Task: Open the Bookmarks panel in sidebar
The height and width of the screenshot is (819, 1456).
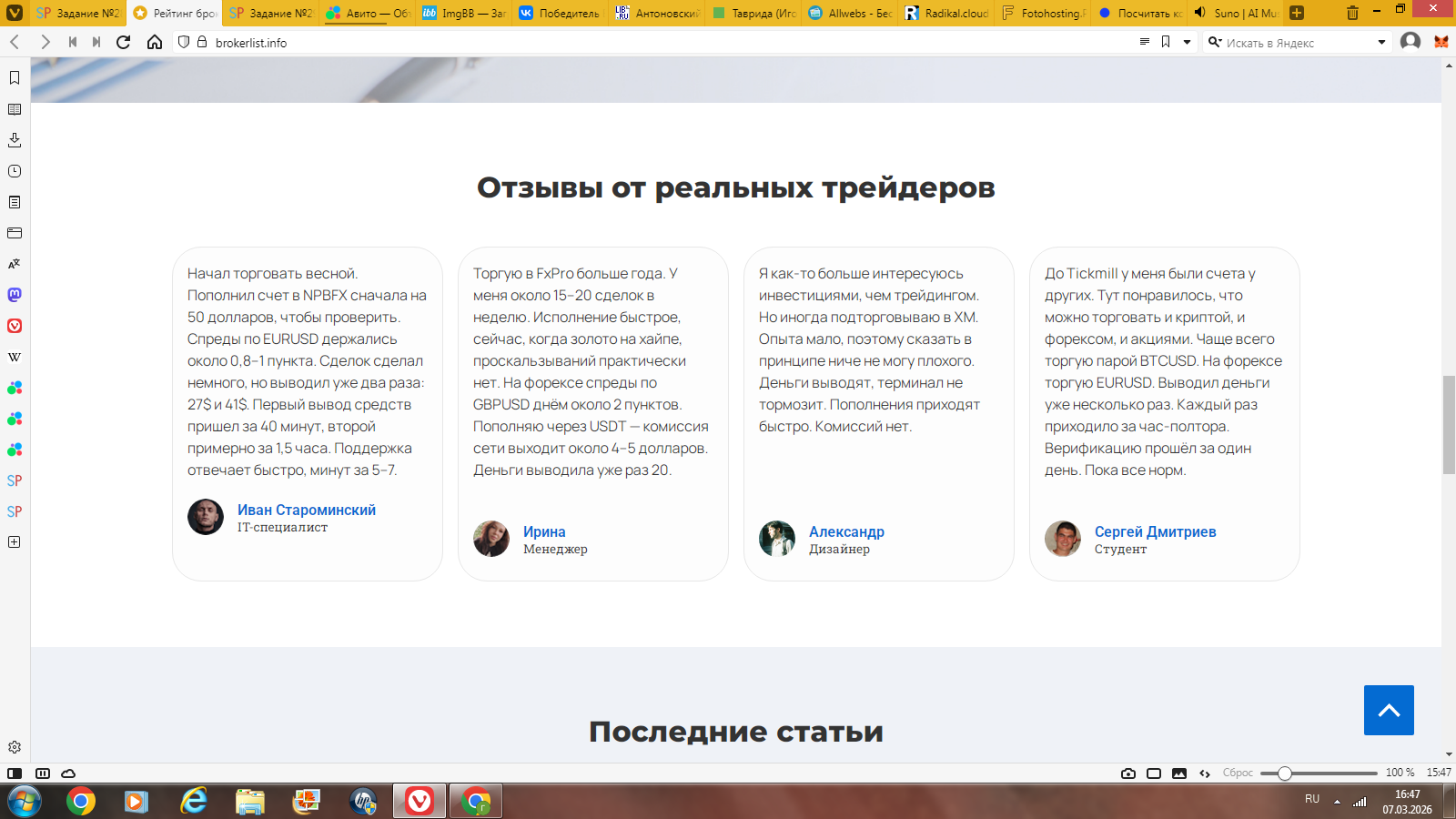Action: click(15, 78)
